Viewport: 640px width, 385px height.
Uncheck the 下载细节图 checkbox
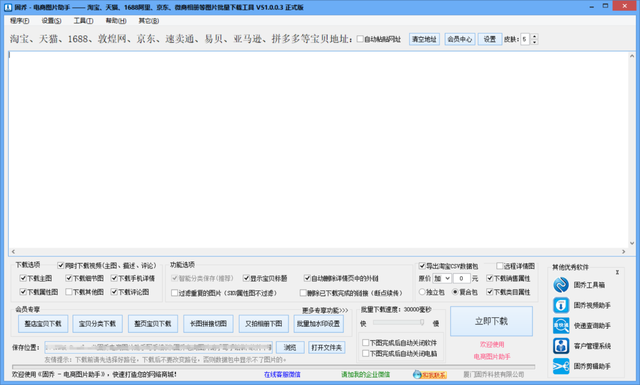(69, 278)
